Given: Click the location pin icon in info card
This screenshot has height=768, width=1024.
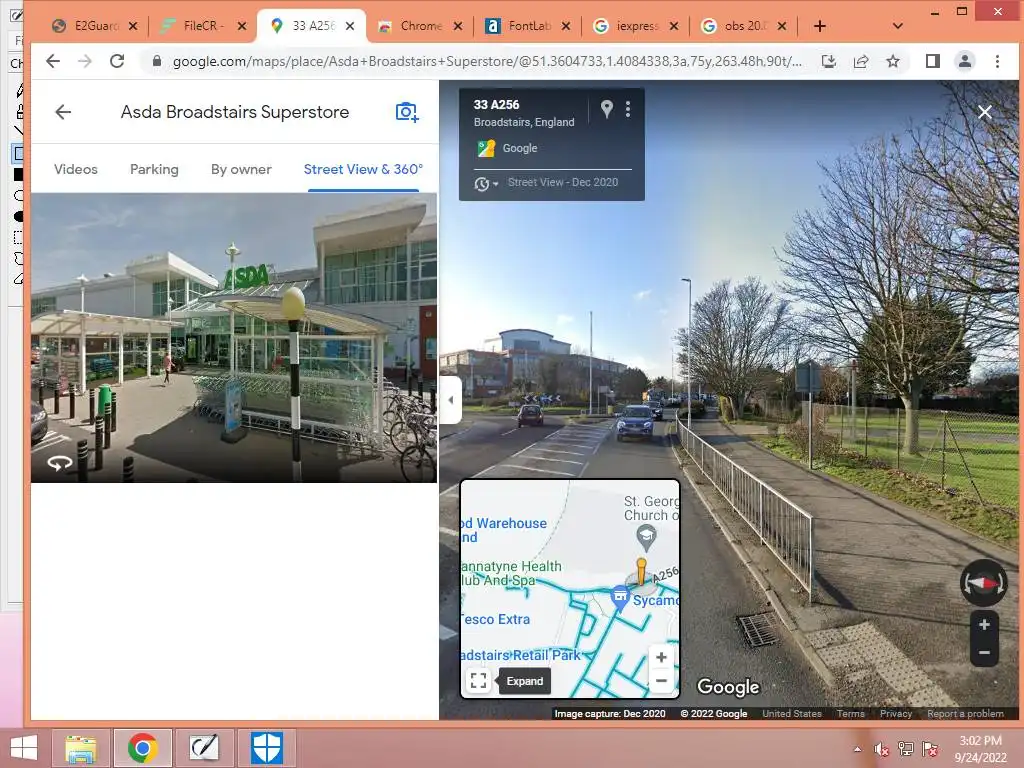Looking at the screenshot, I should coord(607,109).
